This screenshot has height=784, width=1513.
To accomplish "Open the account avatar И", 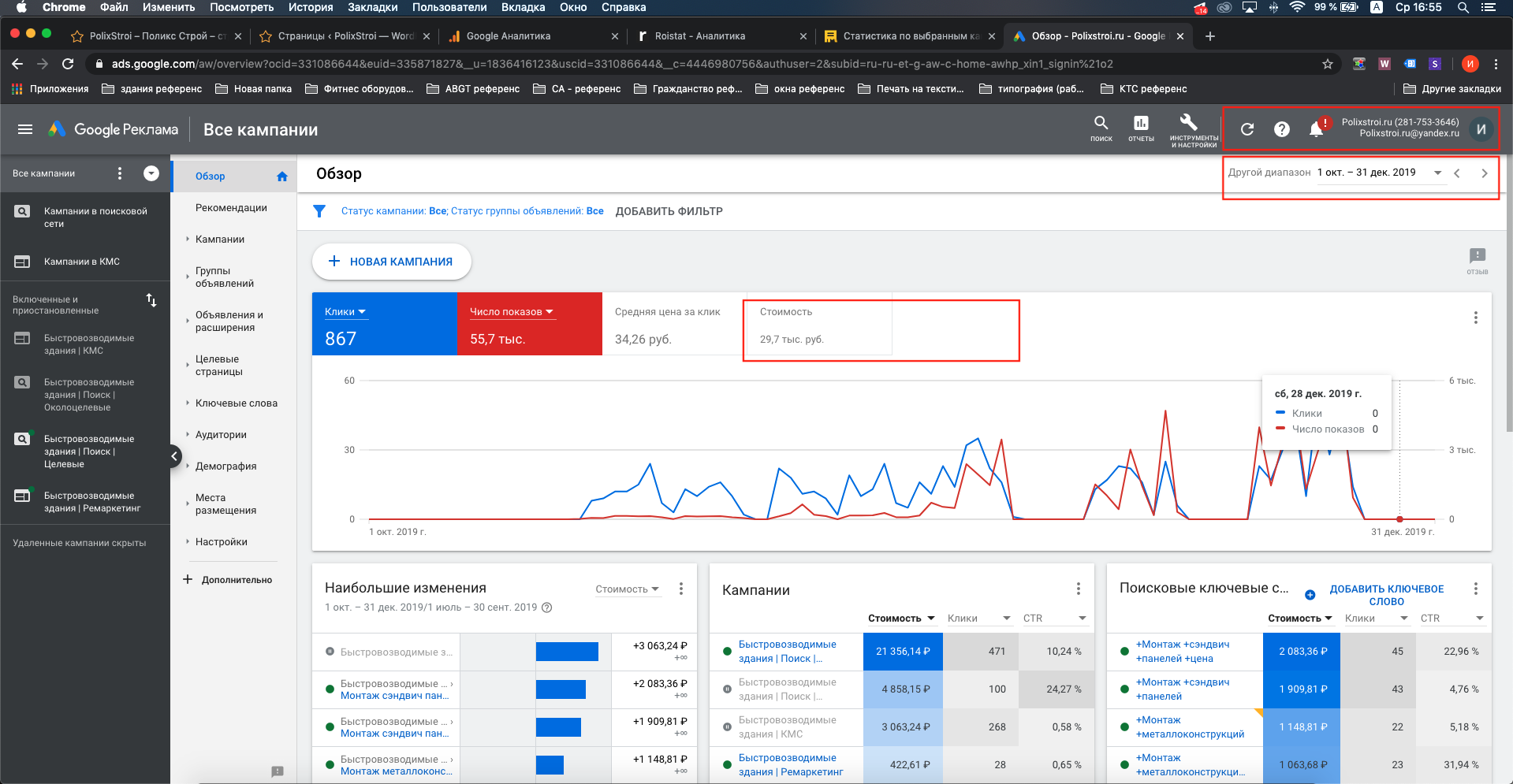I will [1481, 129].
